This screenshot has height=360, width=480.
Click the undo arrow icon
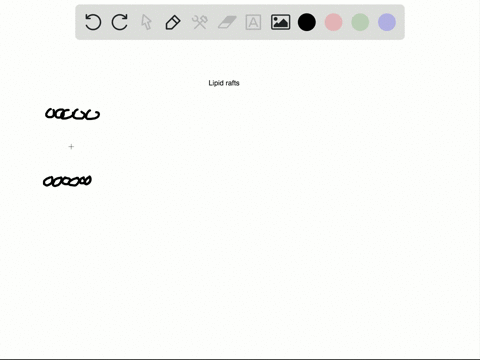93,22
